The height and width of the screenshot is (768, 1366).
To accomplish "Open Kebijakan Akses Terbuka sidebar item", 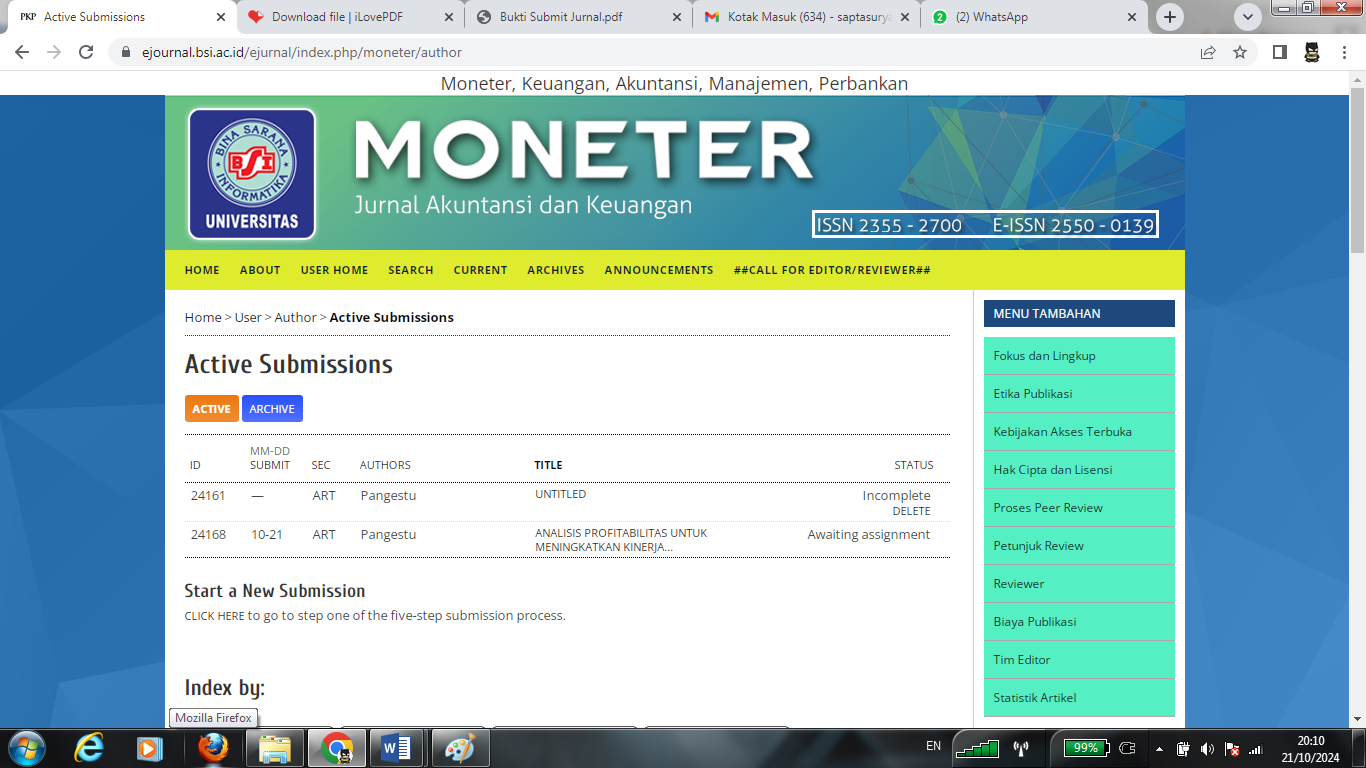I will (x=1079, y=432).
